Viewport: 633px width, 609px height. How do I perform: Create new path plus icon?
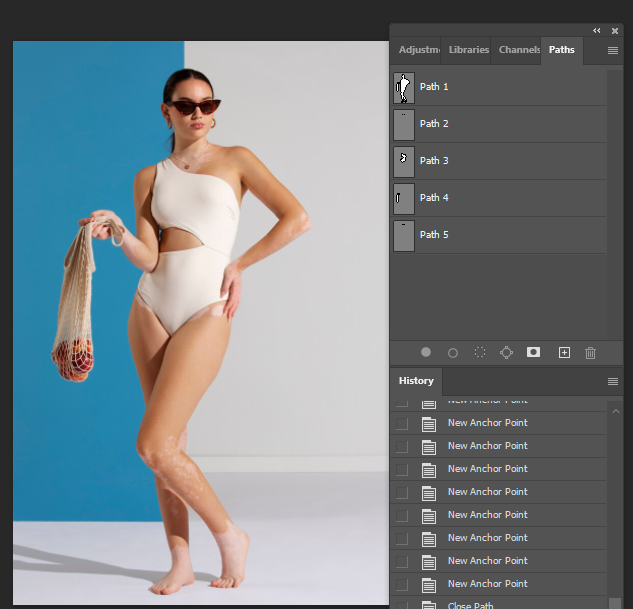[x=564, y=352]
